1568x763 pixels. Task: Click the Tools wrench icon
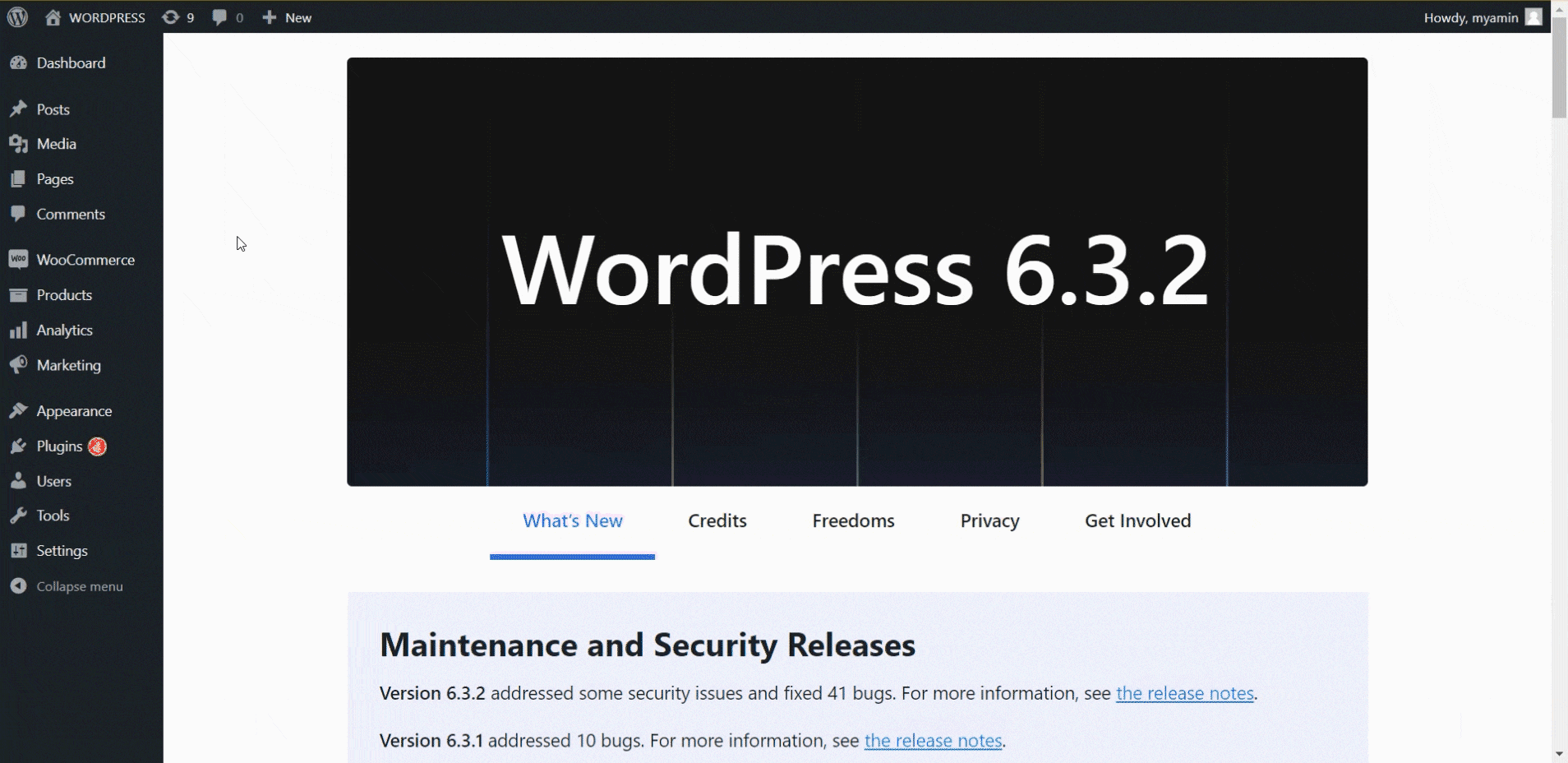pyautogui.click(x=18, y=516)
